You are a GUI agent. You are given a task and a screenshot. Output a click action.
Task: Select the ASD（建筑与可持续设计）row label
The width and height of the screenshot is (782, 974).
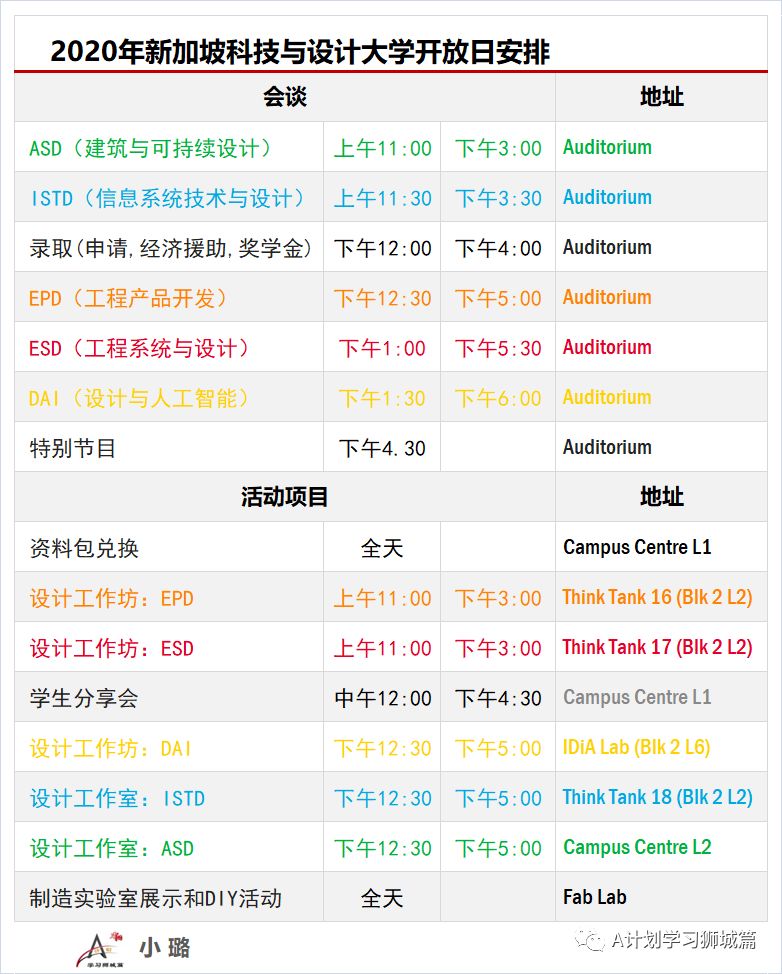click(151, 148)
